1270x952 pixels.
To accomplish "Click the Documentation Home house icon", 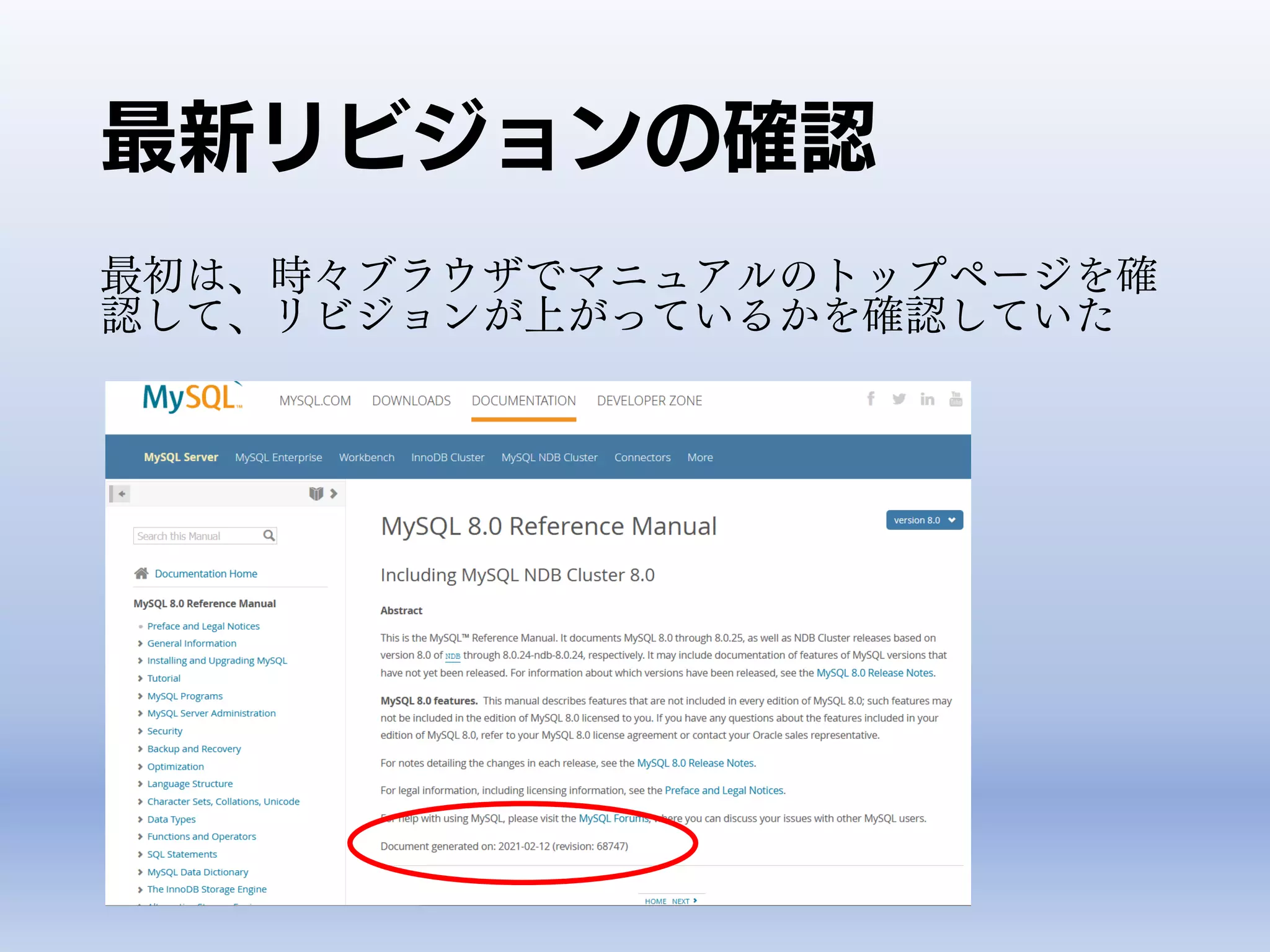I will pyautogui.click(x=141, y=573).
